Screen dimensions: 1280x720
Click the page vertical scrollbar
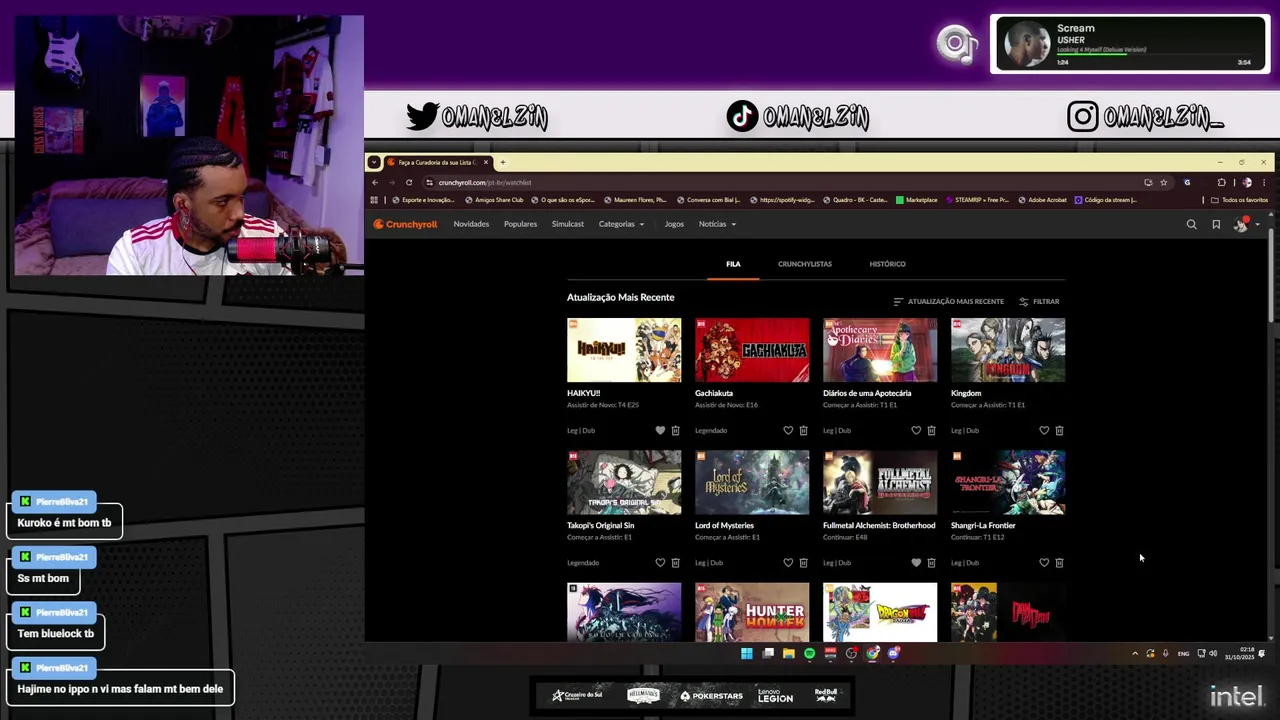(1271, 275)
